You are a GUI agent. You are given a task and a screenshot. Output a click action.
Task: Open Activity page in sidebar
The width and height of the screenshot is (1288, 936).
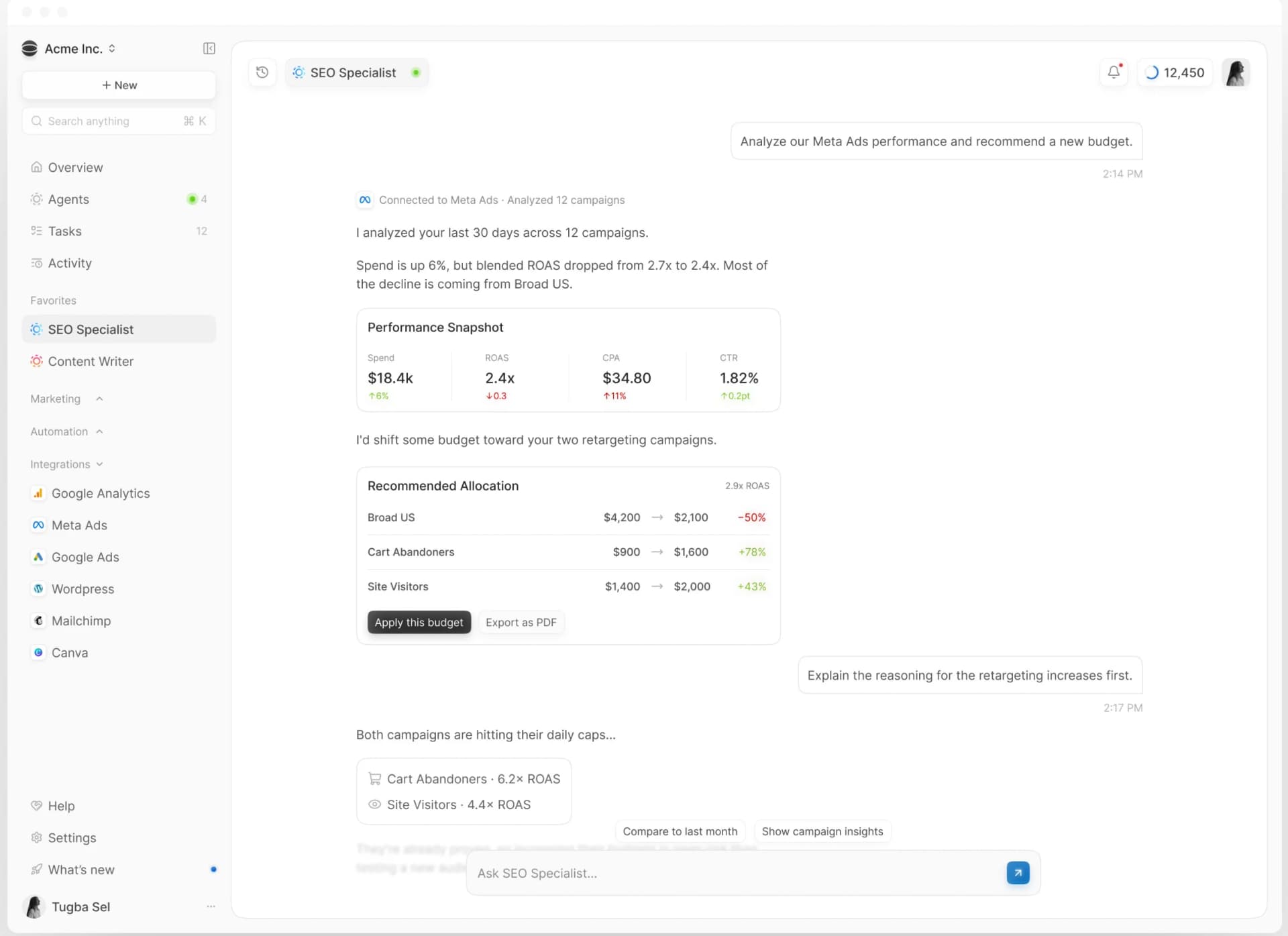(119, 263)
